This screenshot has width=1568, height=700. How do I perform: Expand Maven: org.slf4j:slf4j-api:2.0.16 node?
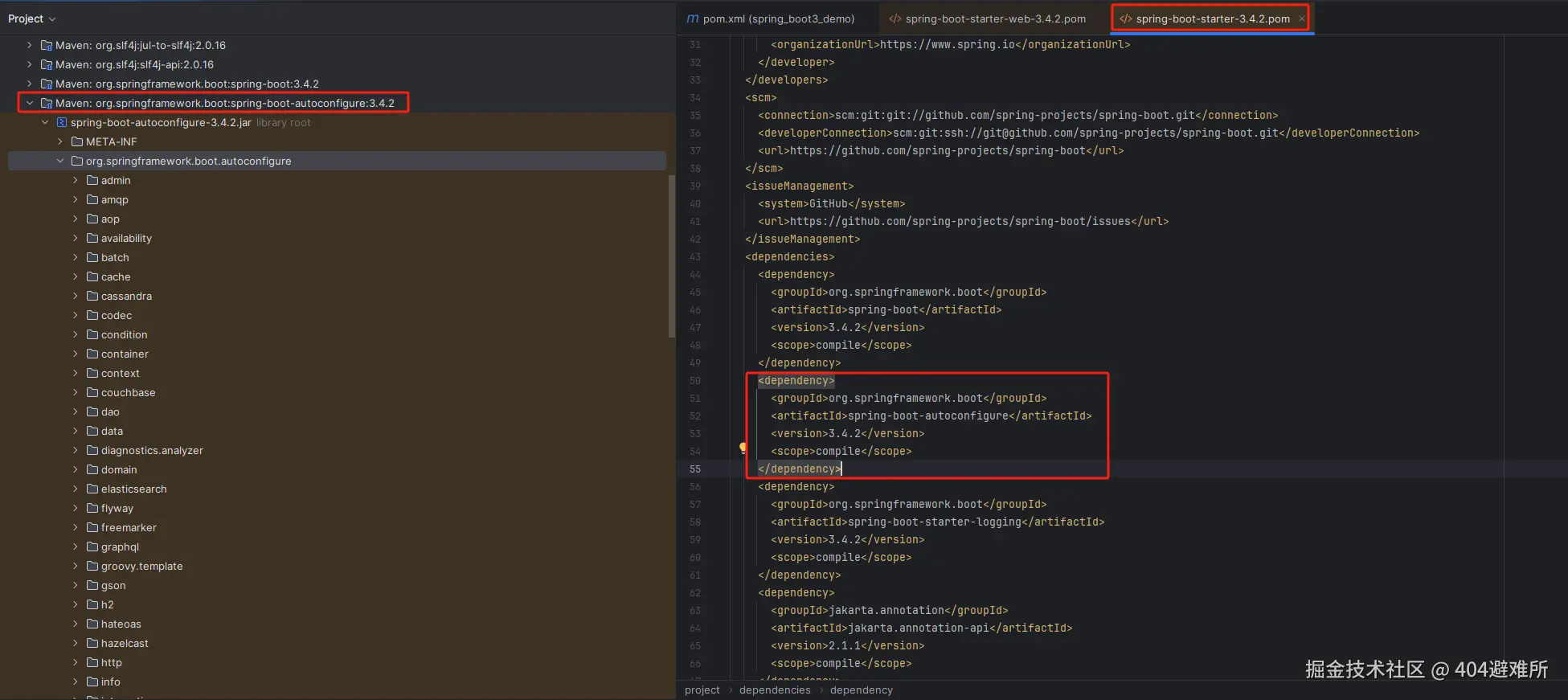click(30, 64)
